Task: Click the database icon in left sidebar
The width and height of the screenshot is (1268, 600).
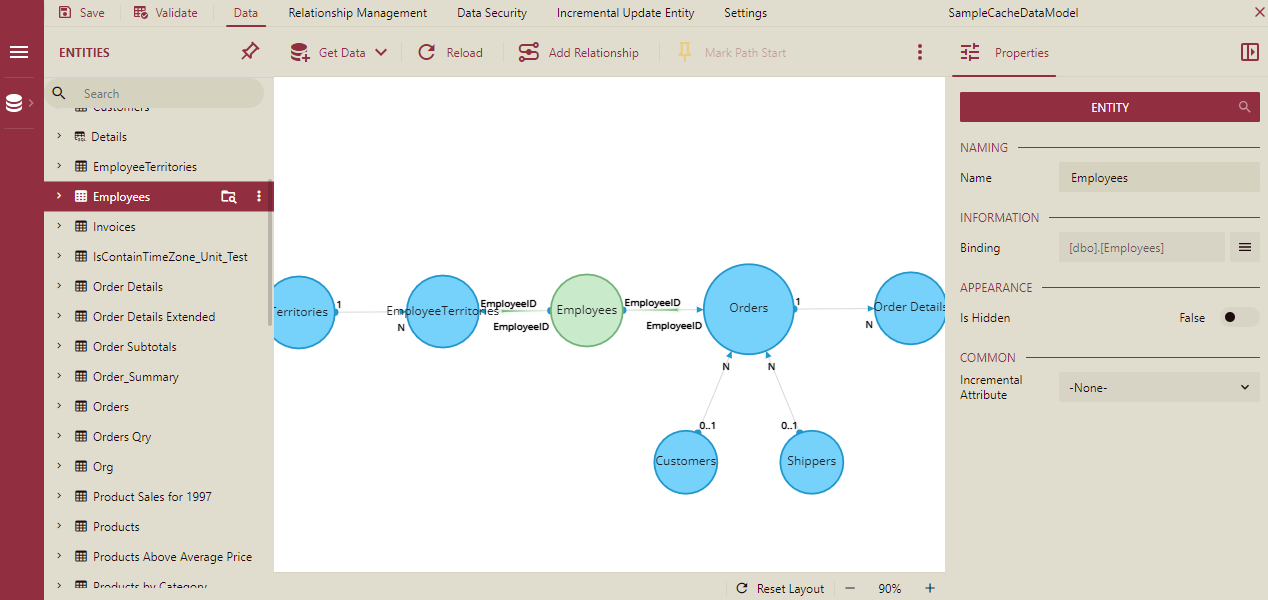Action: 13,101
